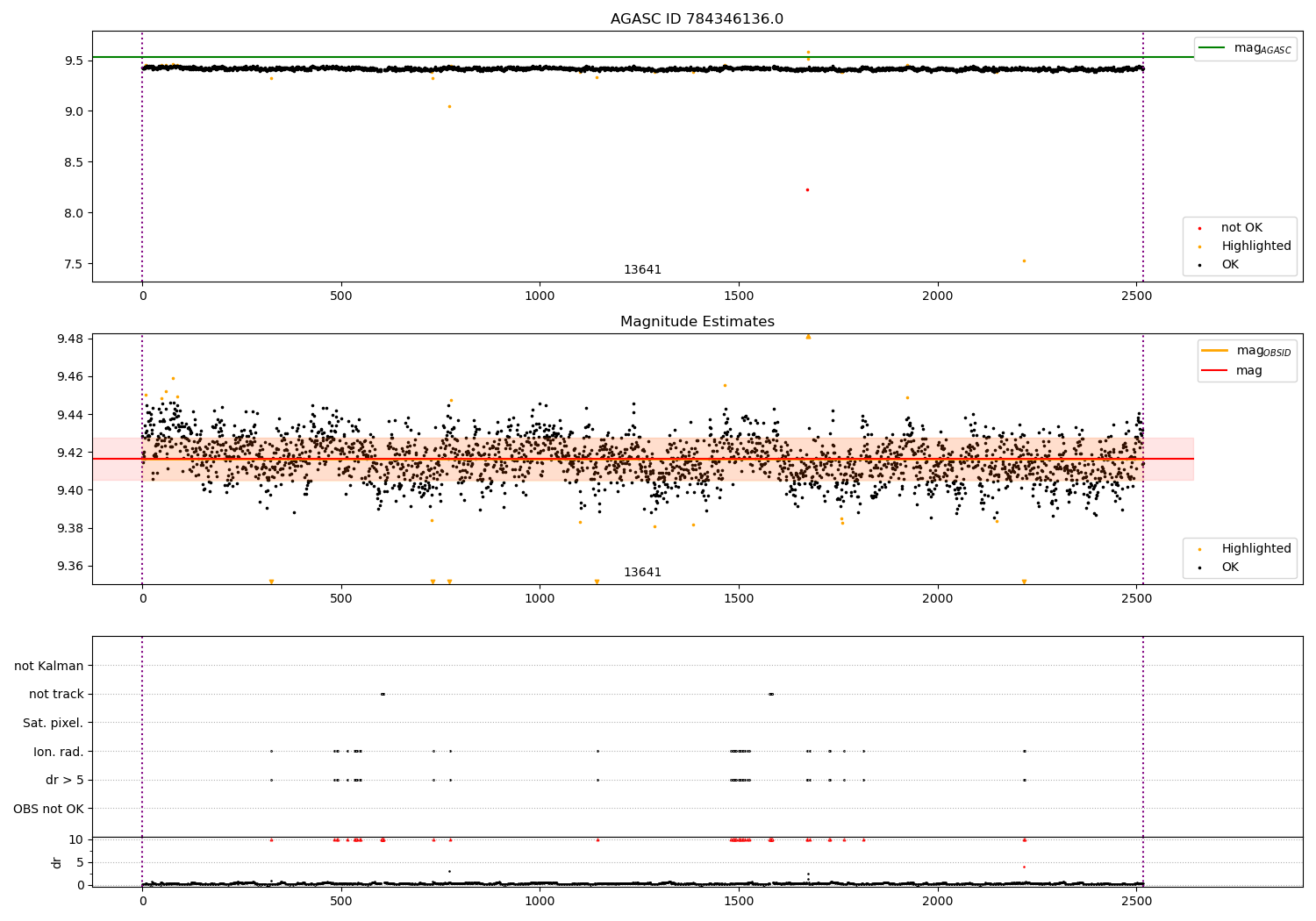This screenshot has width=1316, height=921.
Task: Click the '9.48' y-axis tick label
Action: [x=71, y=339]
